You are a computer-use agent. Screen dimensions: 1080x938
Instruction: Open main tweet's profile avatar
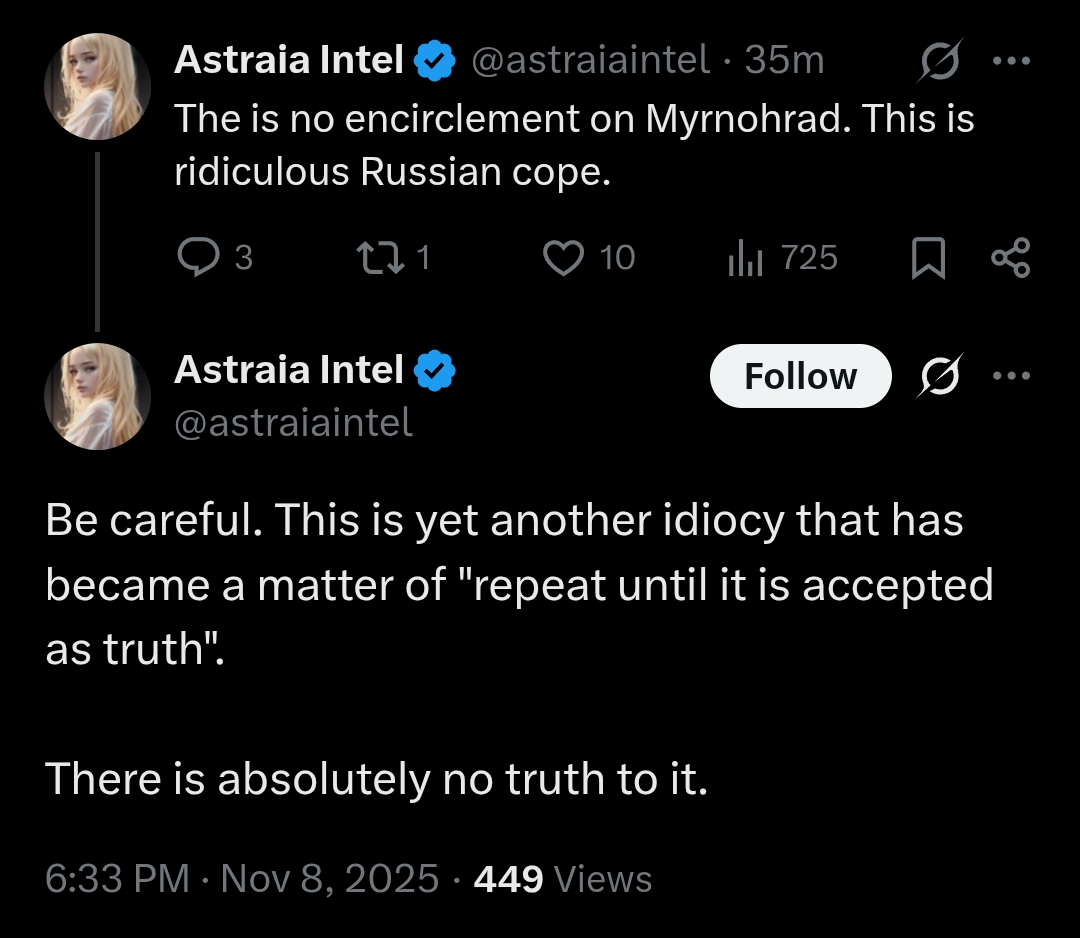click(97, 396)
